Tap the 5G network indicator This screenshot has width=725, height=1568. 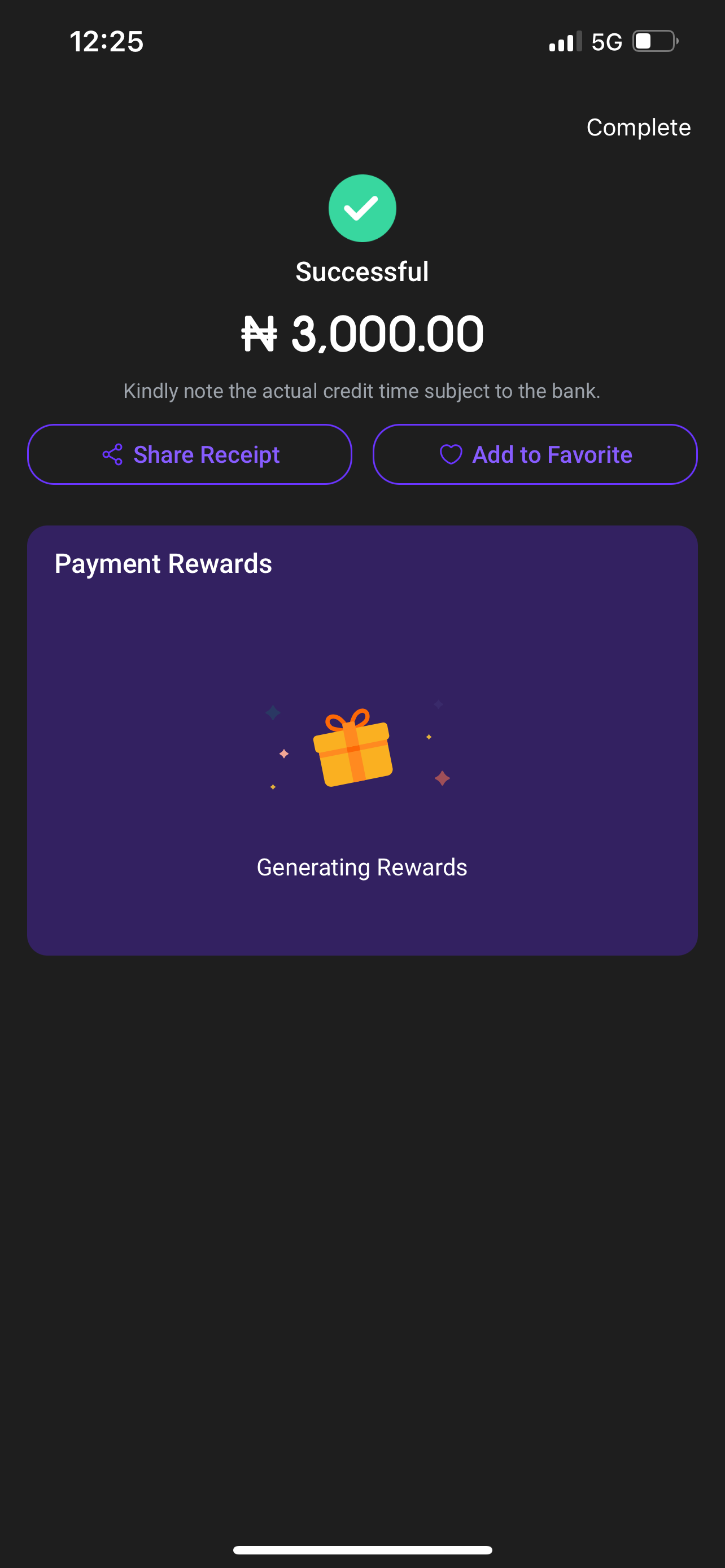[606, 42]
